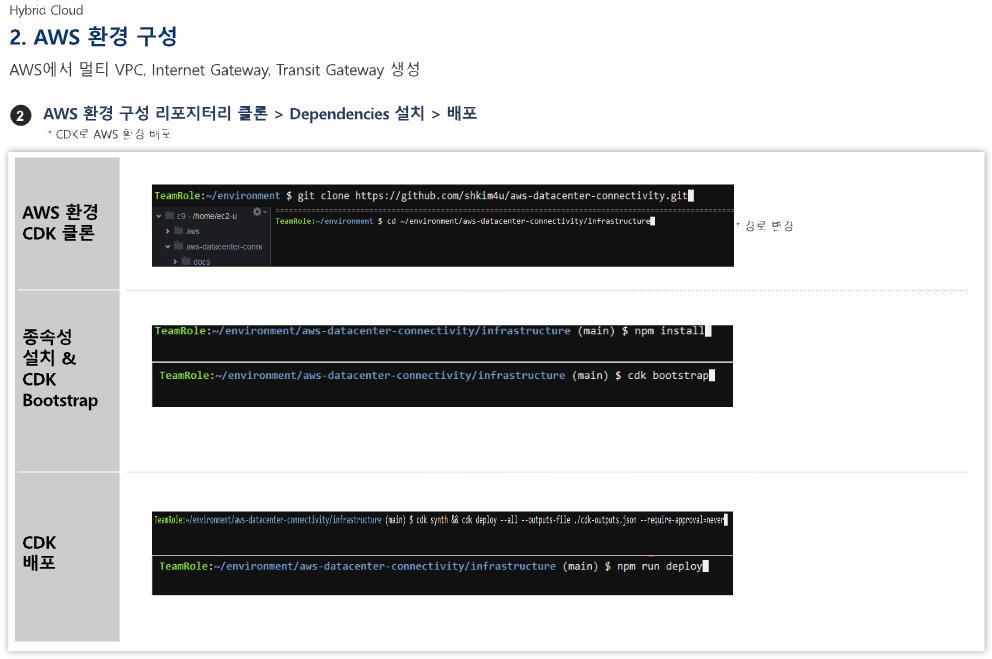This screenshot has height=659, width=992.
Task: Click the 'CDK로 AWS 환경 배포' footnote
Action: coord(113,134)
